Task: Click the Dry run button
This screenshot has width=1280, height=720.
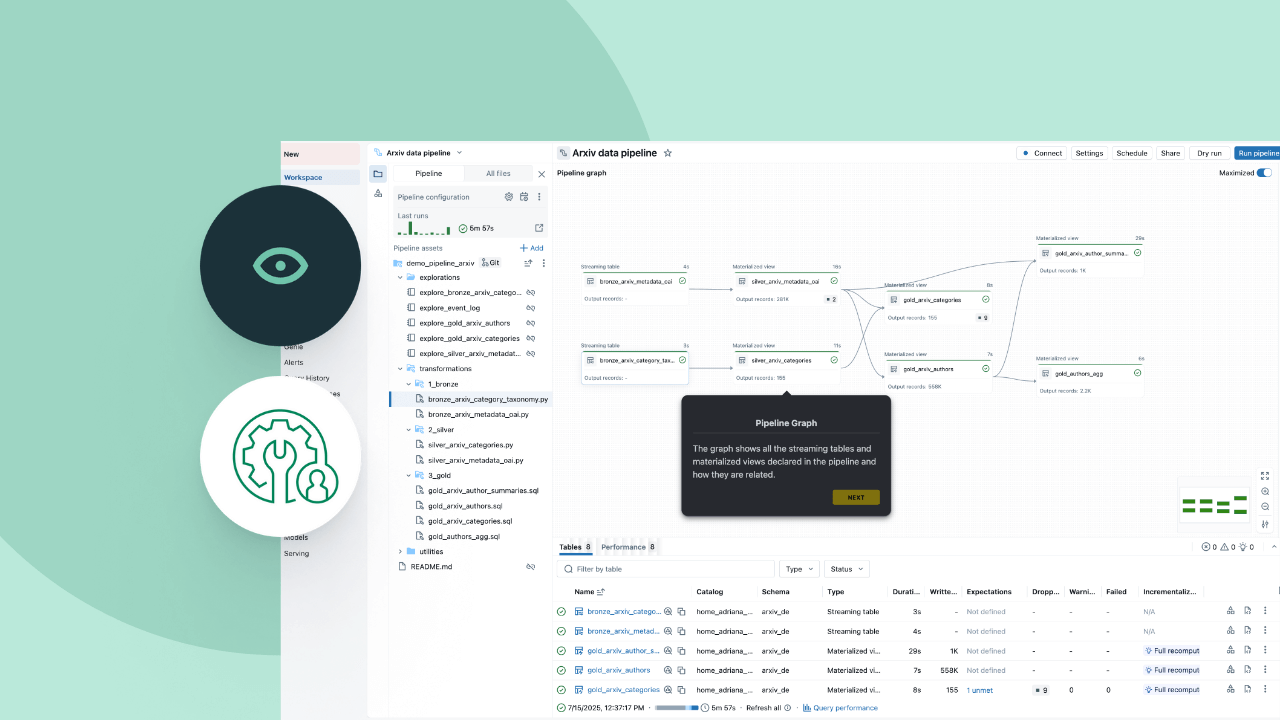Action: pyautogui.click(x=1209, y=153)
